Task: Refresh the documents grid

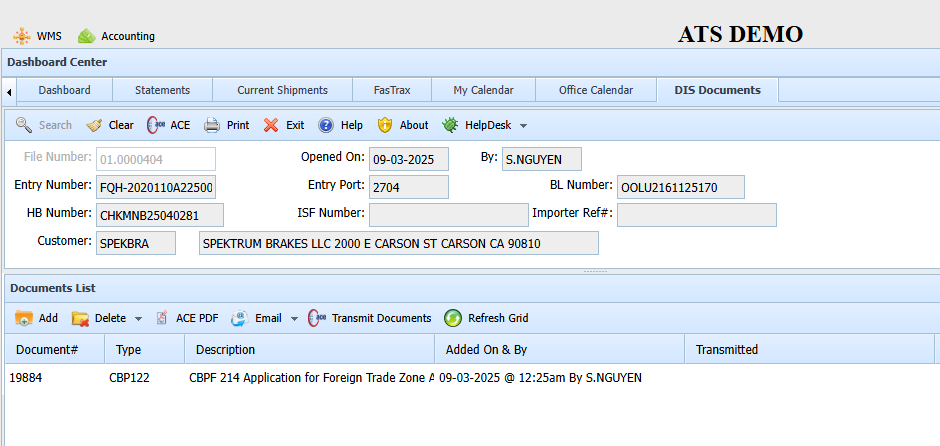Action: point(453,318)
